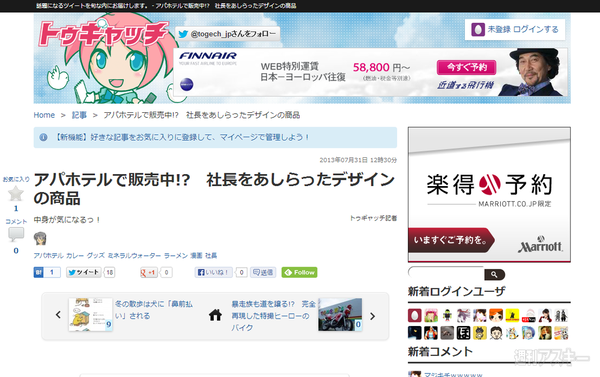This screenshot has width=600, height=377.
Task: Open the 漫画 tag
Action: [196, 255]
